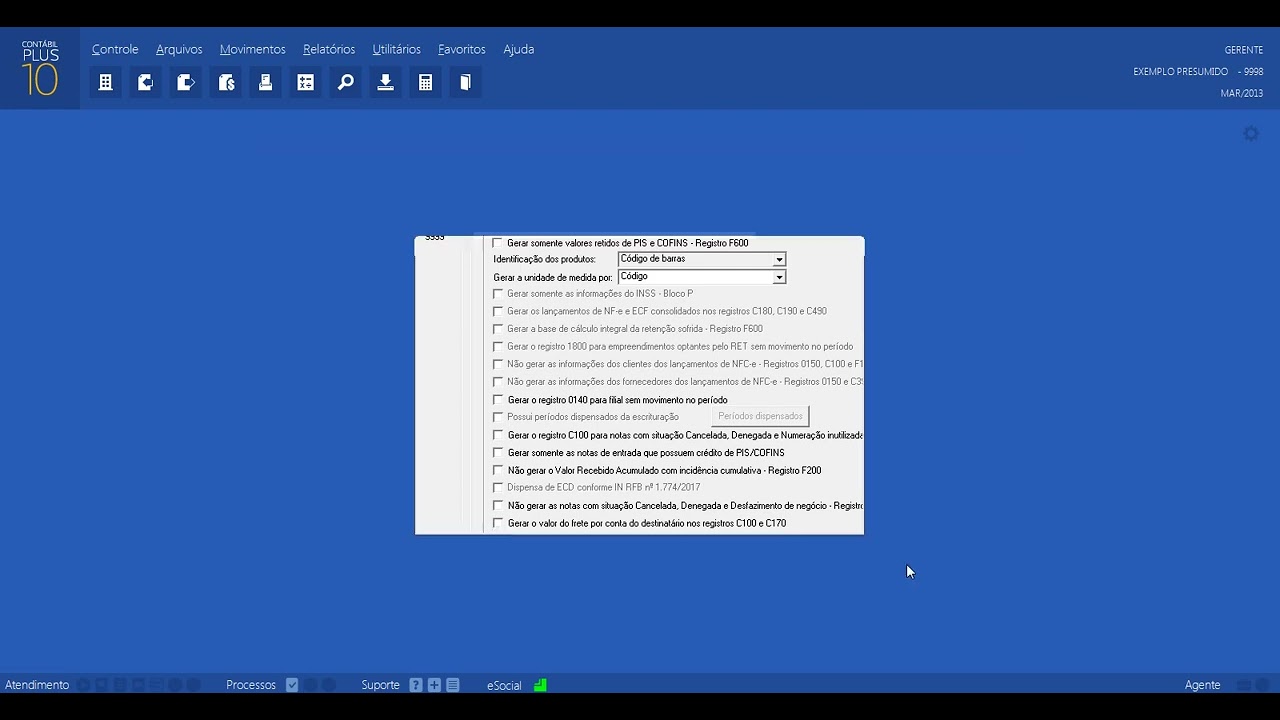Click the Suporte list lines icon
This screenshot has width=1280, height=720.
tap(453, 685)
